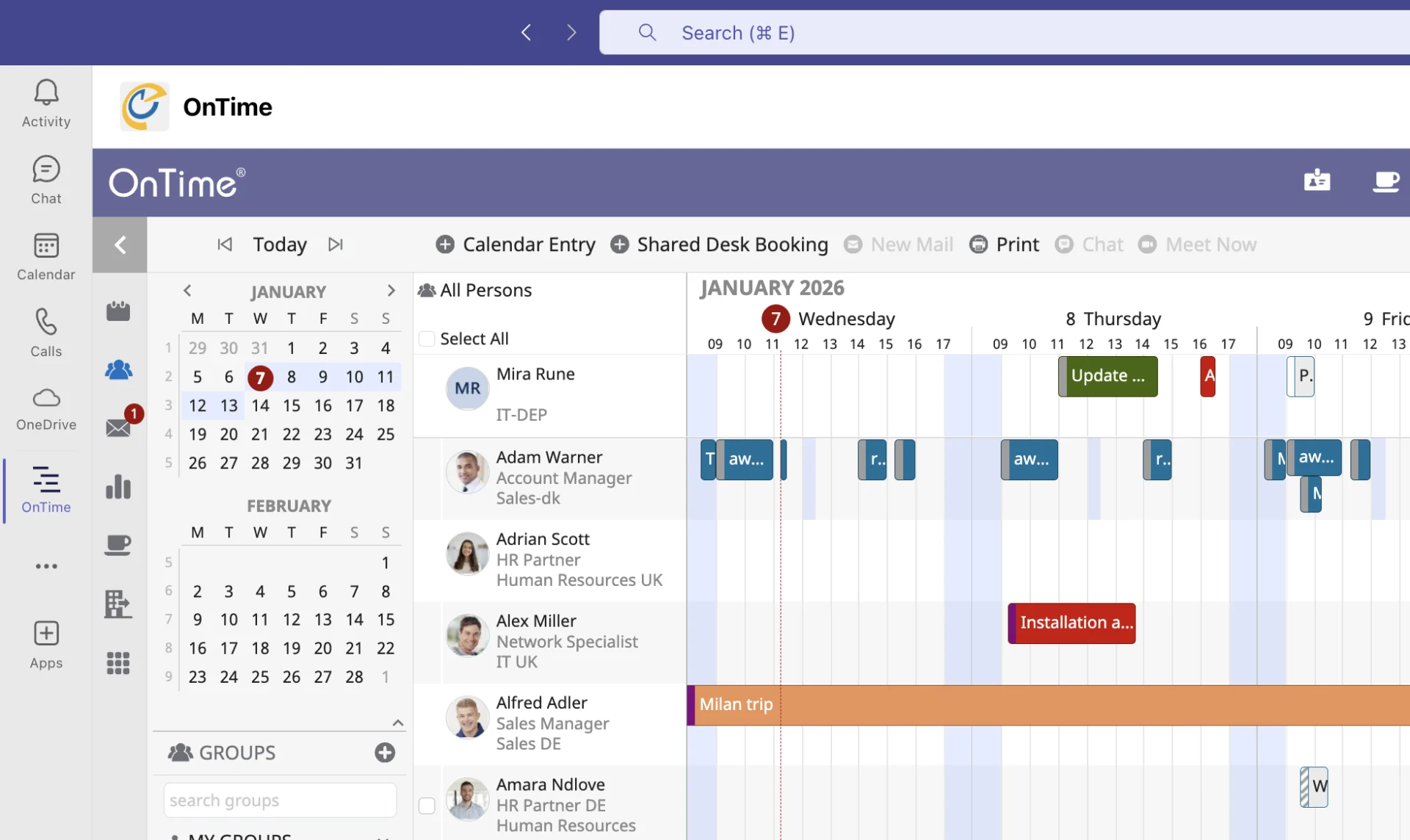1410x840 pixels.
Task: Click the grid apps icon in sidebar
Action: 118,663
